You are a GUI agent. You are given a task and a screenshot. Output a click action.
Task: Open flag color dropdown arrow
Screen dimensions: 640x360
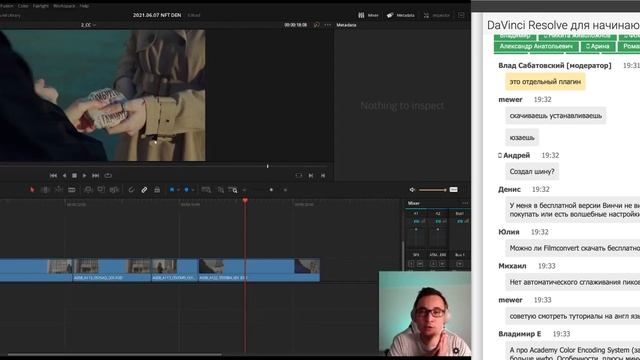pos(178,190)
